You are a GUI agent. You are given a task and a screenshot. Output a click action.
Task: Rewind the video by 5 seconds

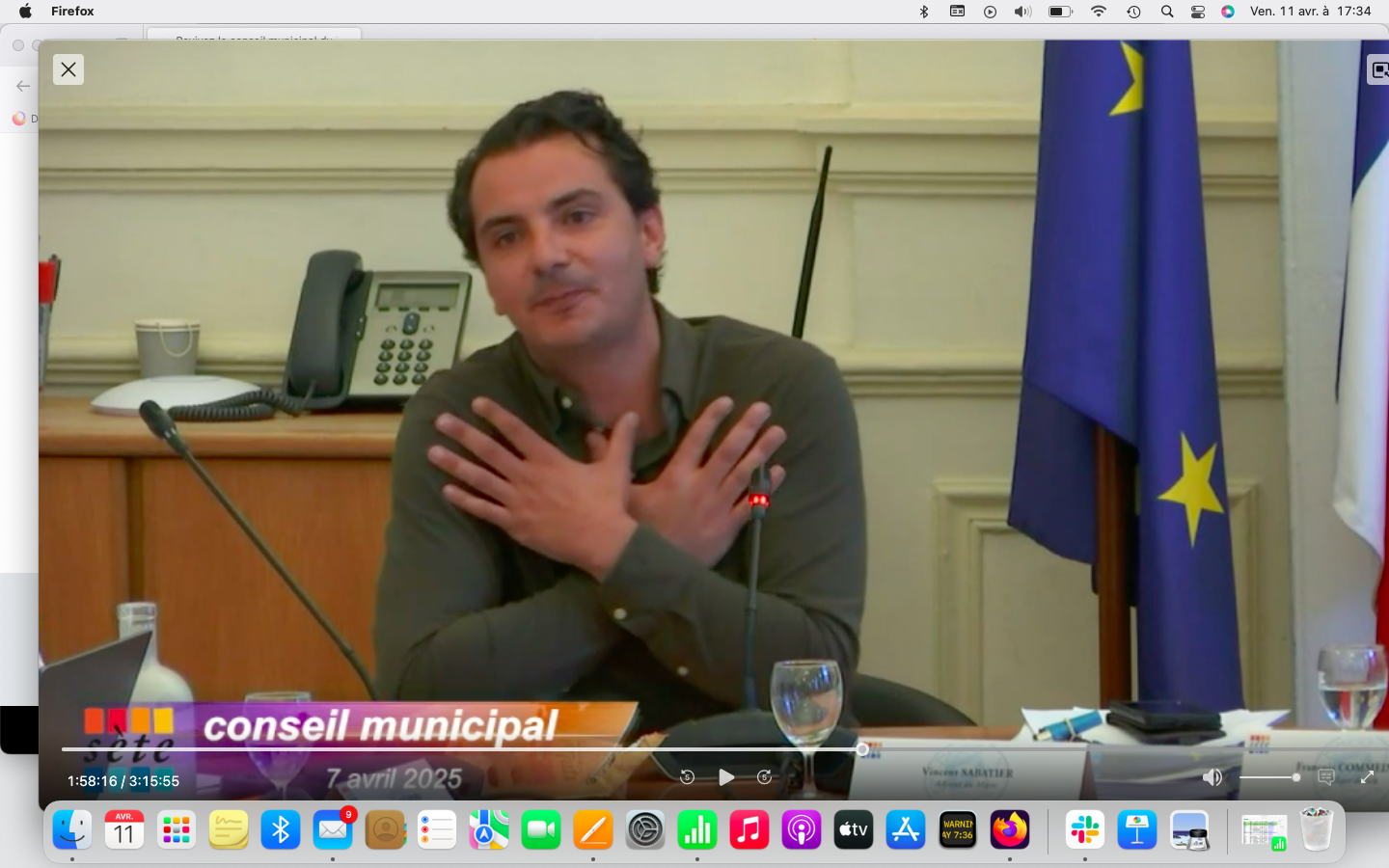pyautogui.click(x=687, y=777)
